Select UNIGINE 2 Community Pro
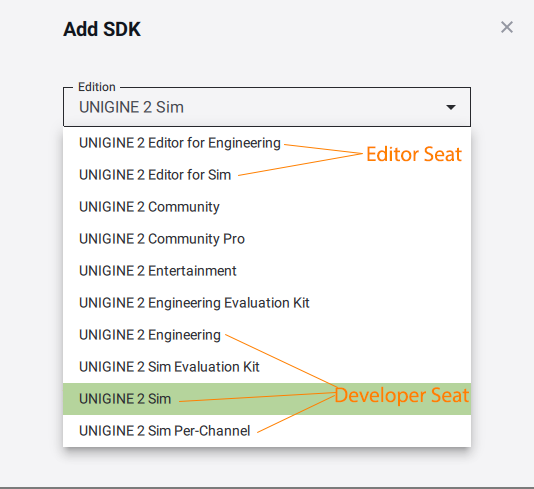 click(x=267, y=239)
